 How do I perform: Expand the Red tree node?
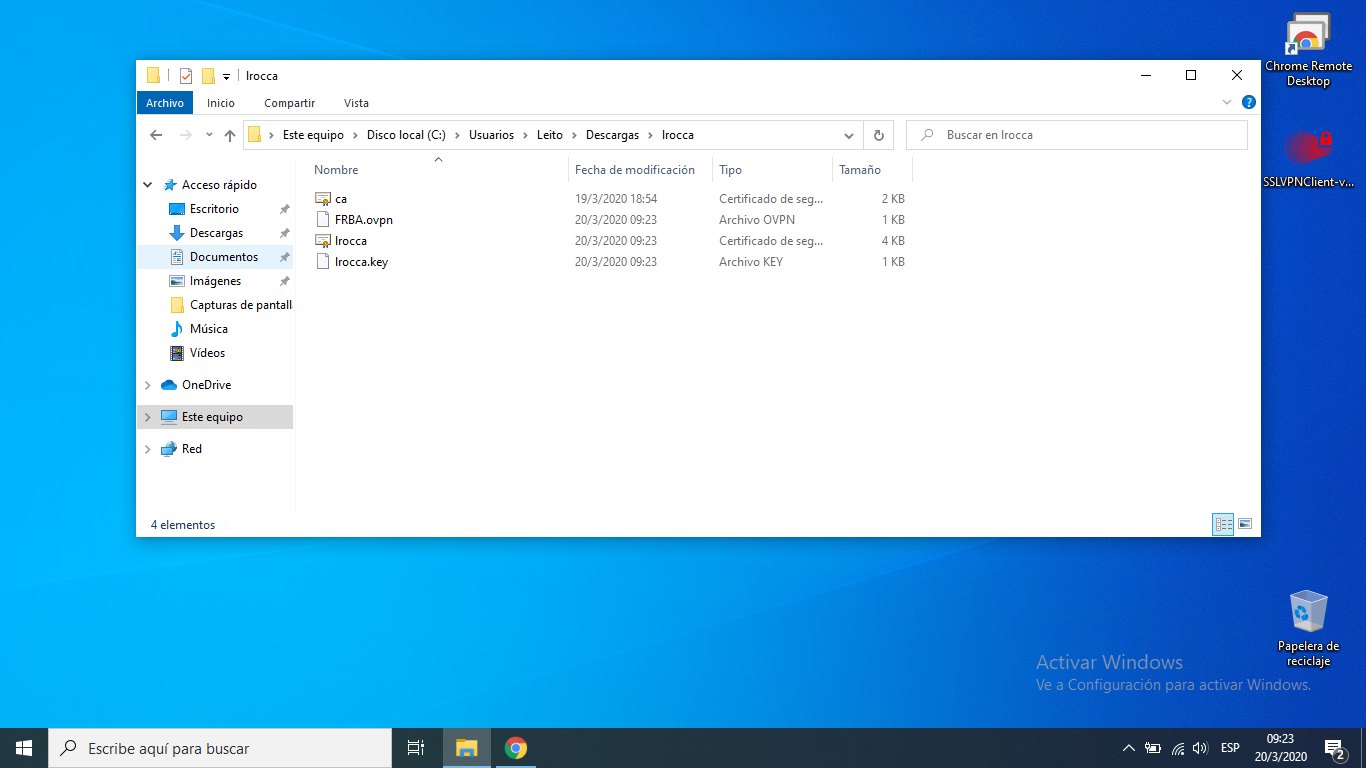(x=148, y=449)
